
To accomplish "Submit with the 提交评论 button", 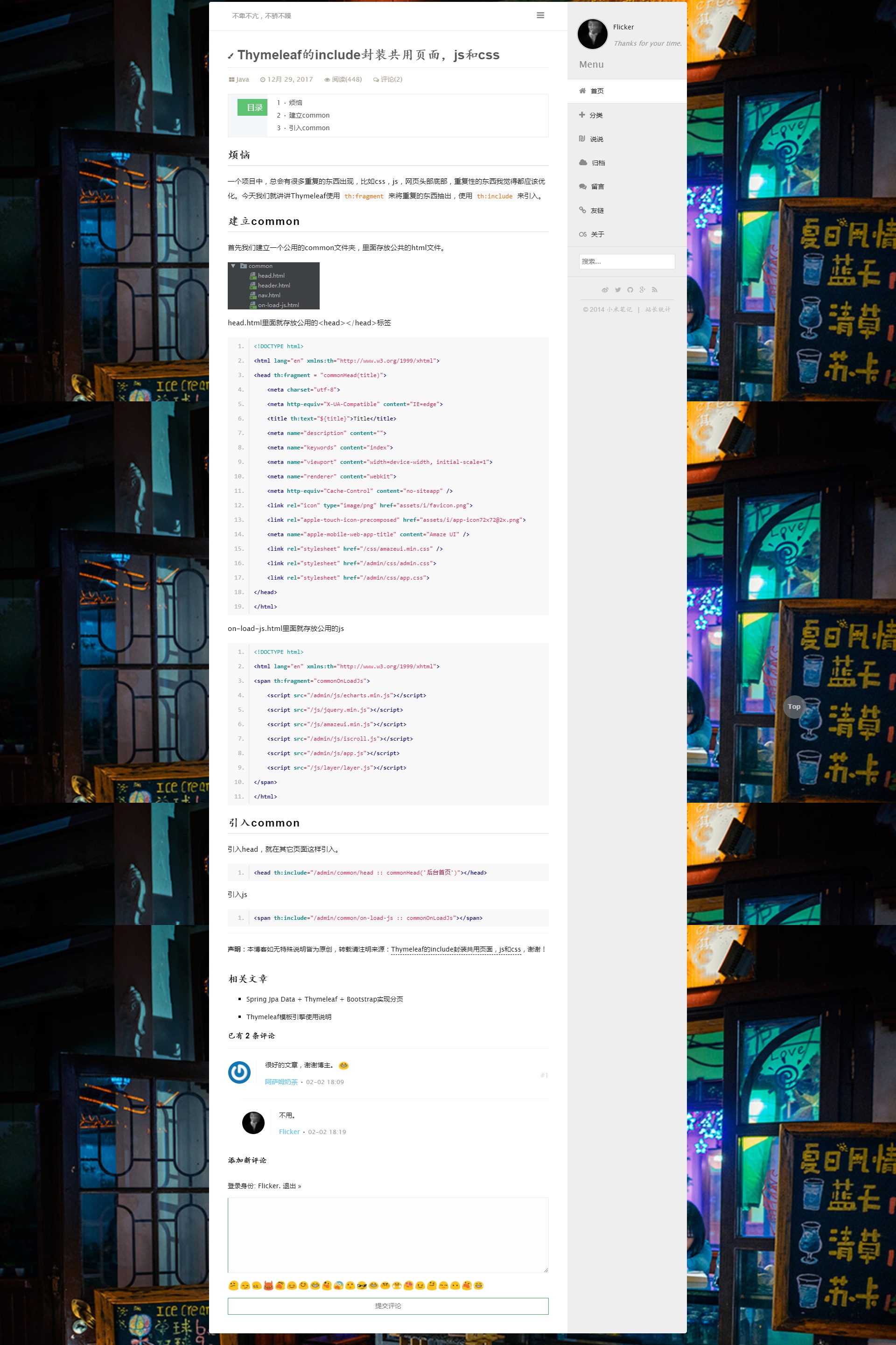I will click(x=388, y=1306).
